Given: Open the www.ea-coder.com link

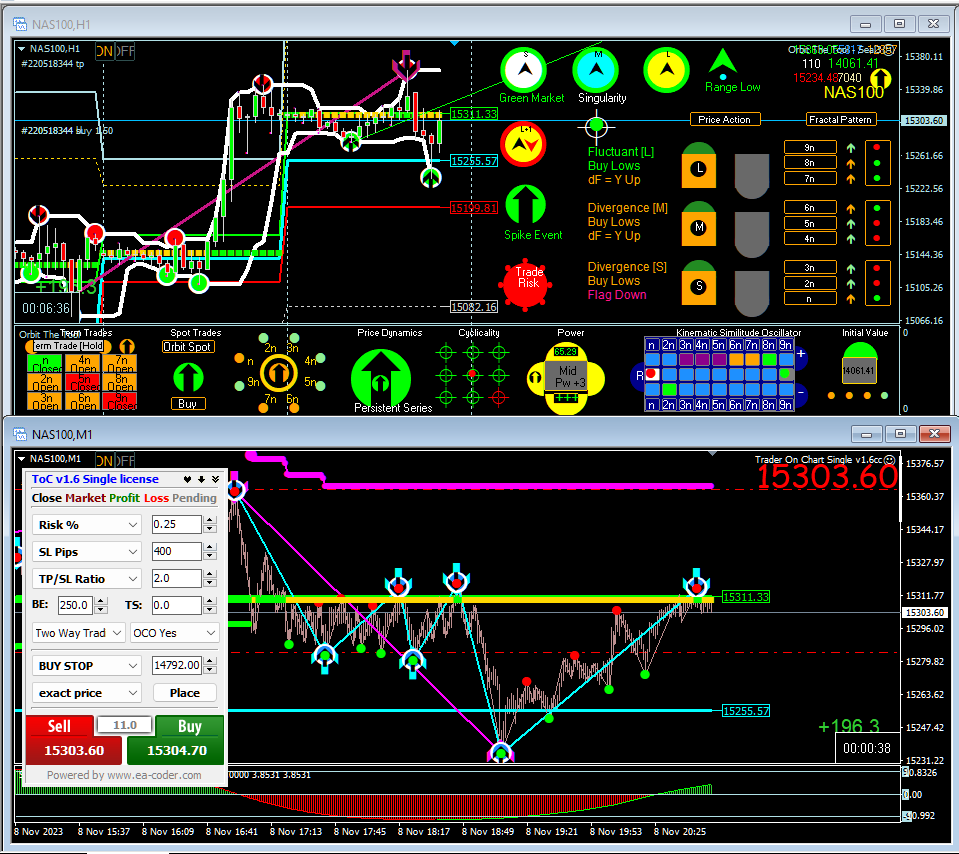Looking at the screenshot, I should [154, 775].
